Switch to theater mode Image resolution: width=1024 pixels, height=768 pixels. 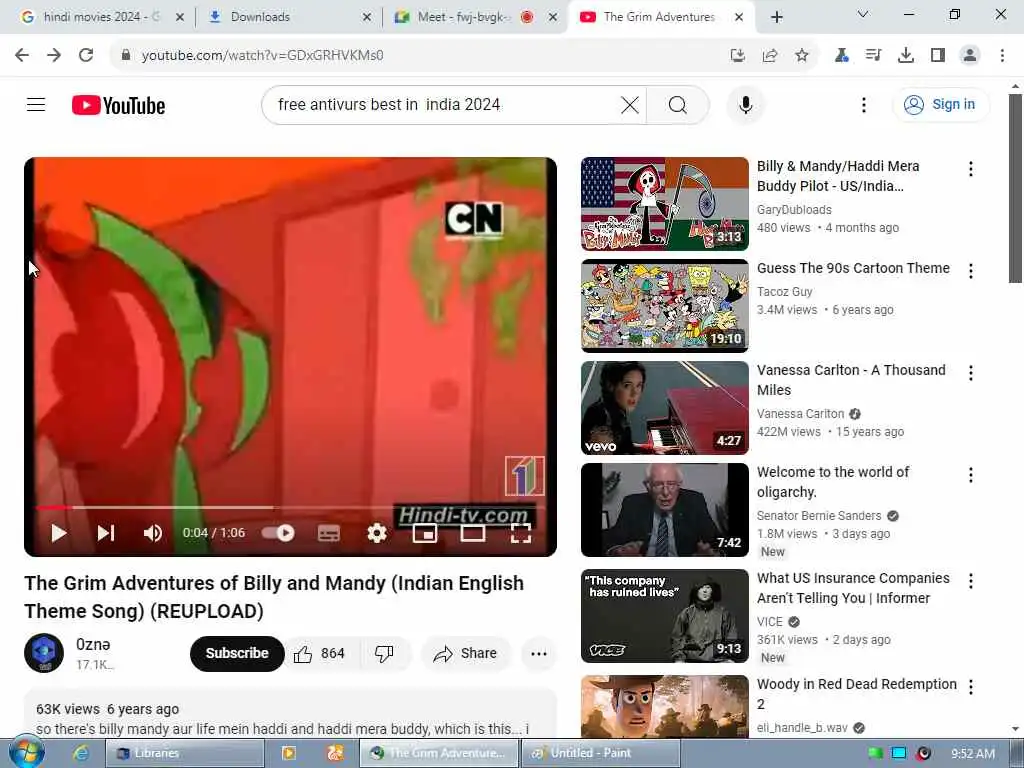point(473,534)
